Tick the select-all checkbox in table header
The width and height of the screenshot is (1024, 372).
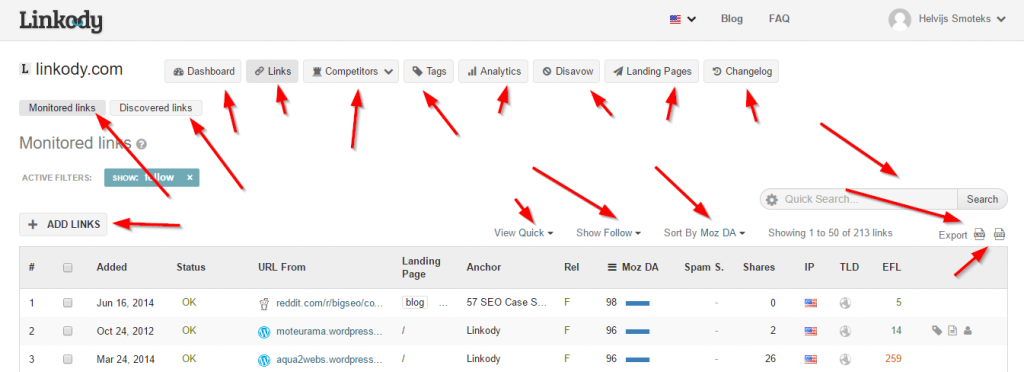point(67,267)
